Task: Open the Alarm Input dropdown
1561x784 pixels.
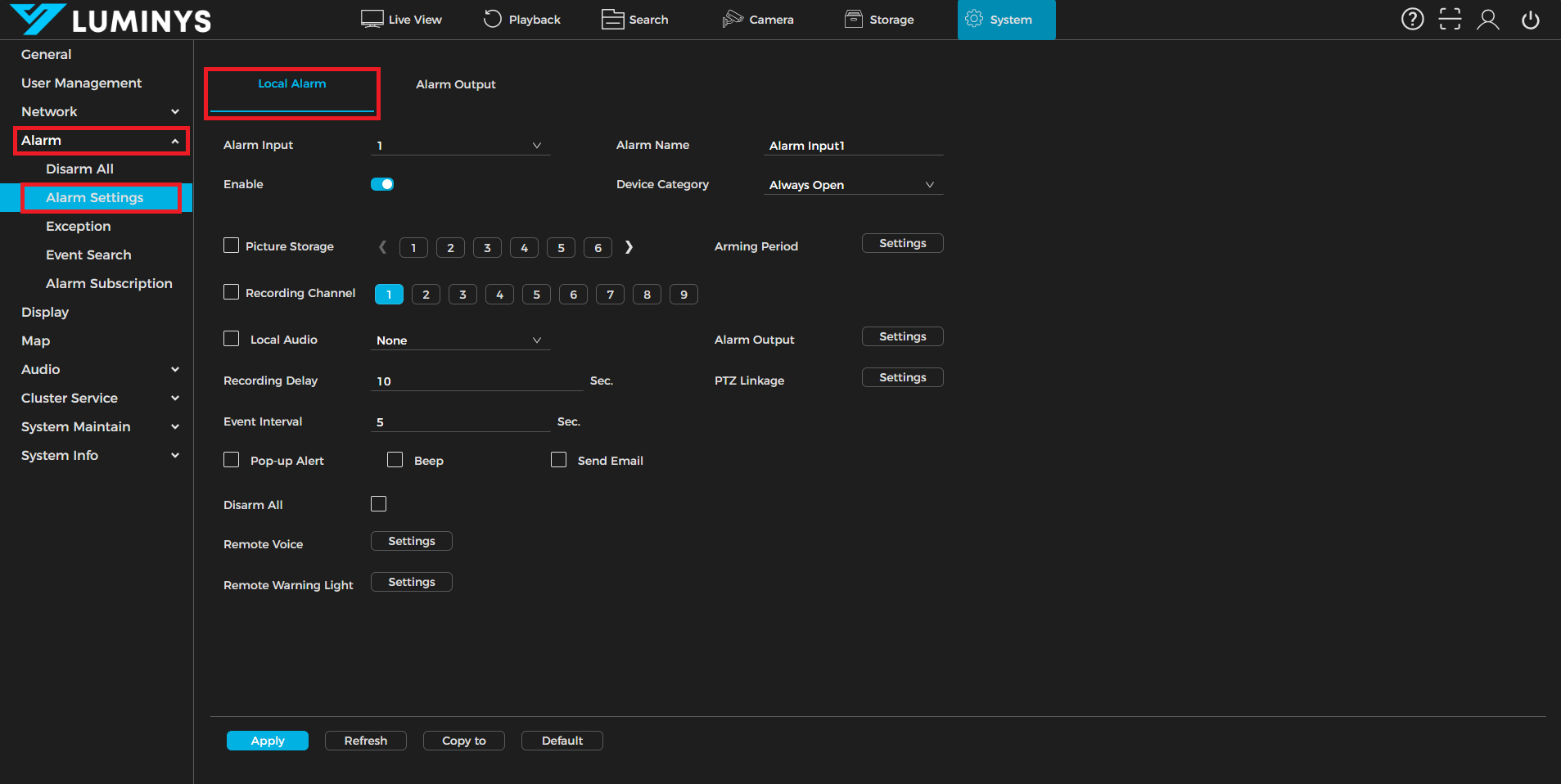Action: (460, 146)
